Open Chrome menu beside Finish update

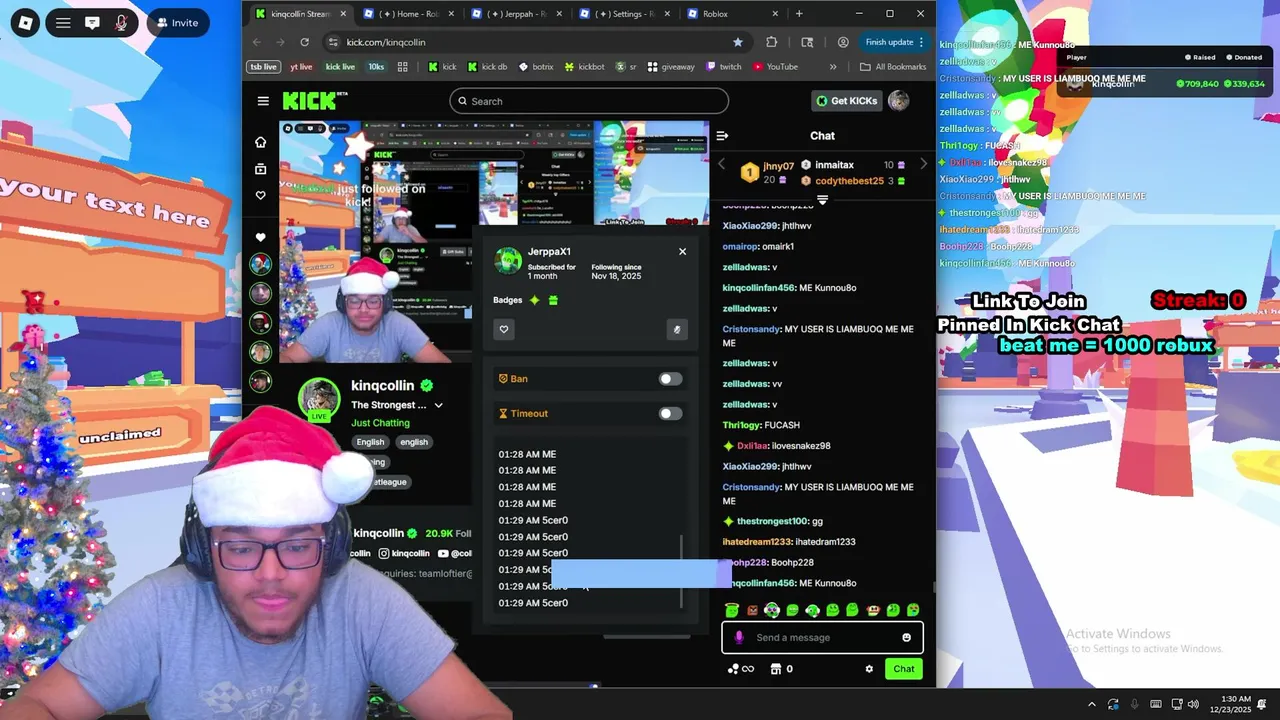click(921, 42)
